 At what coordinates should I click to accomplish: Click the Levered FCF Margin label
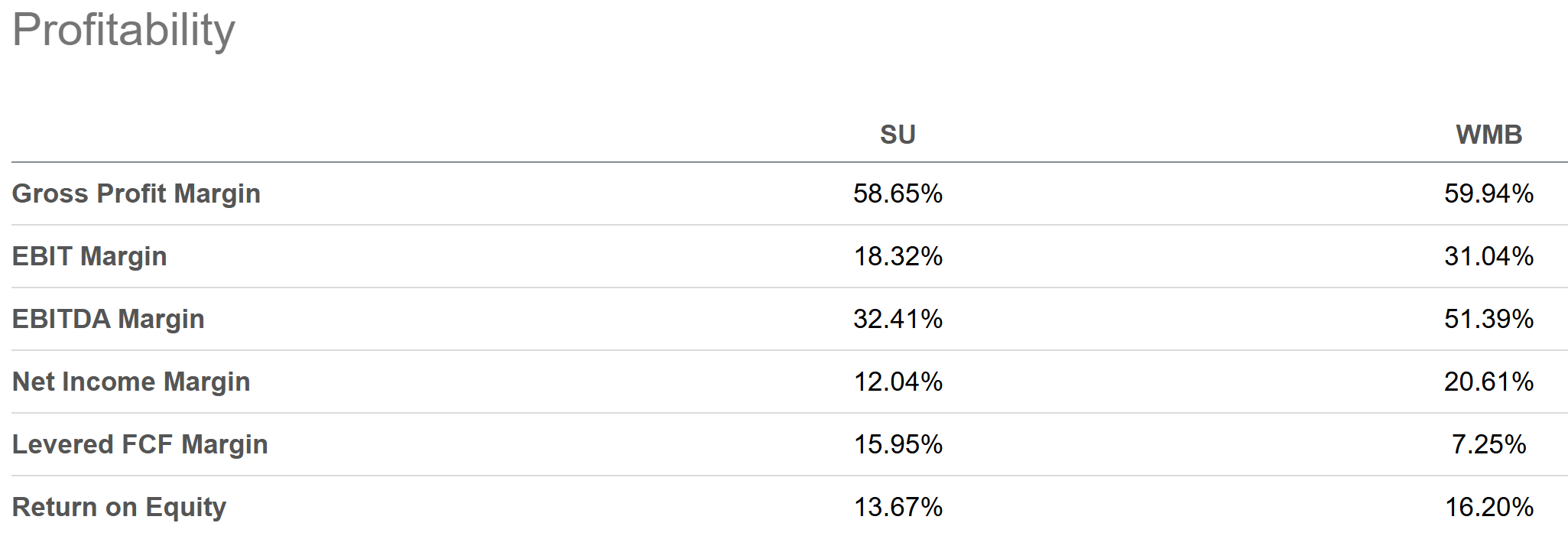click(140, 444)
